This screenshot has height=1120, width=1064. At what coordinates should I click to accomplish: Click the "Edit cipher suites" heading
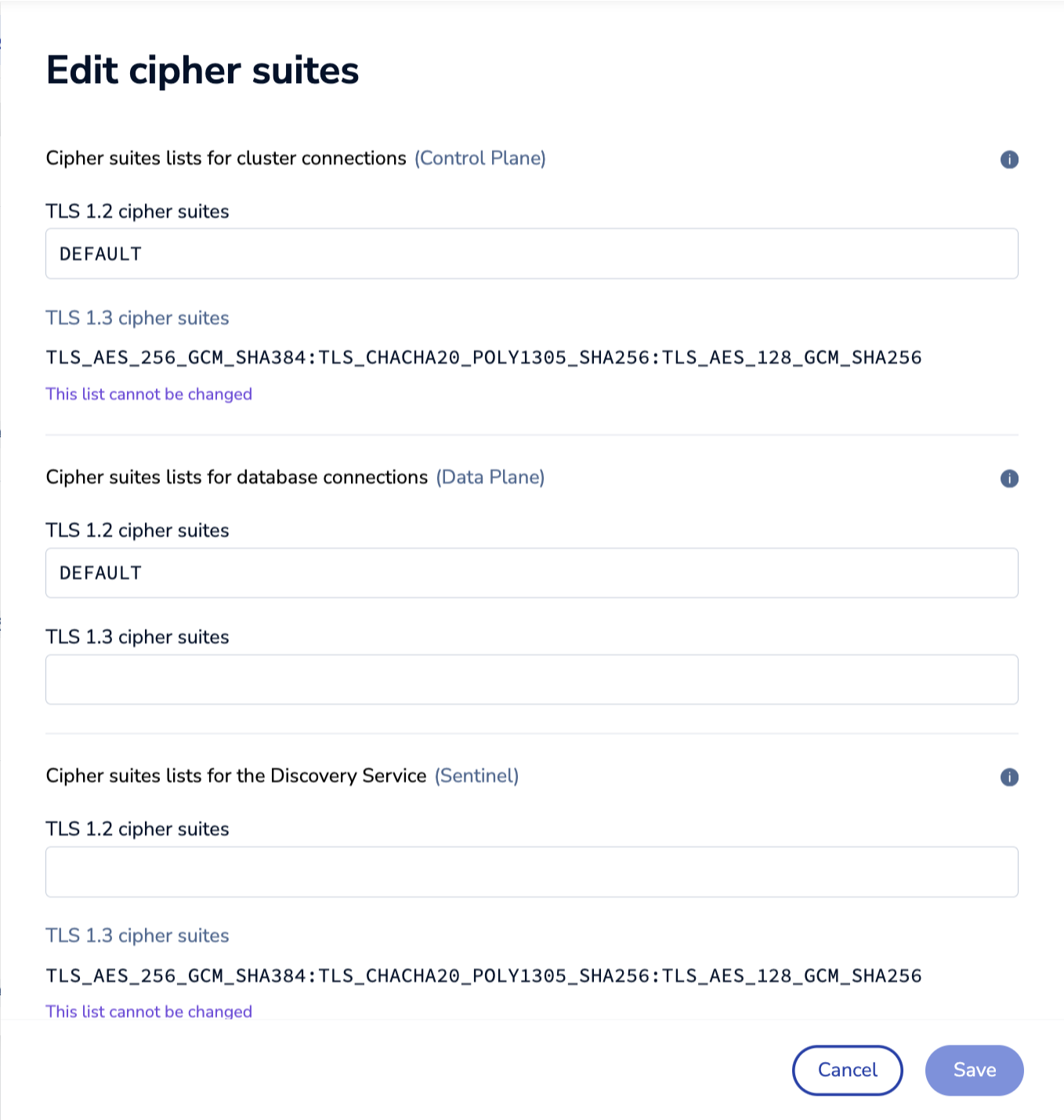pyautogui.click(x=202, y=71)
